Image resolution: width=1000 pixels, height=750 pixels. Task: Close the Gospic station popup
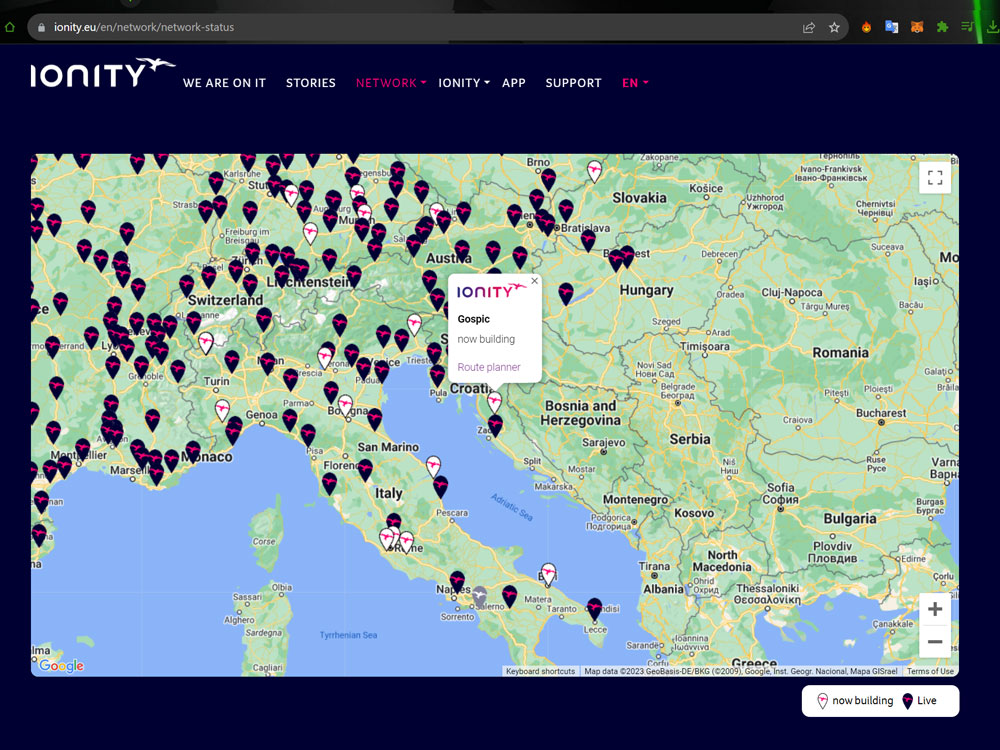click(x=534, y=281)
